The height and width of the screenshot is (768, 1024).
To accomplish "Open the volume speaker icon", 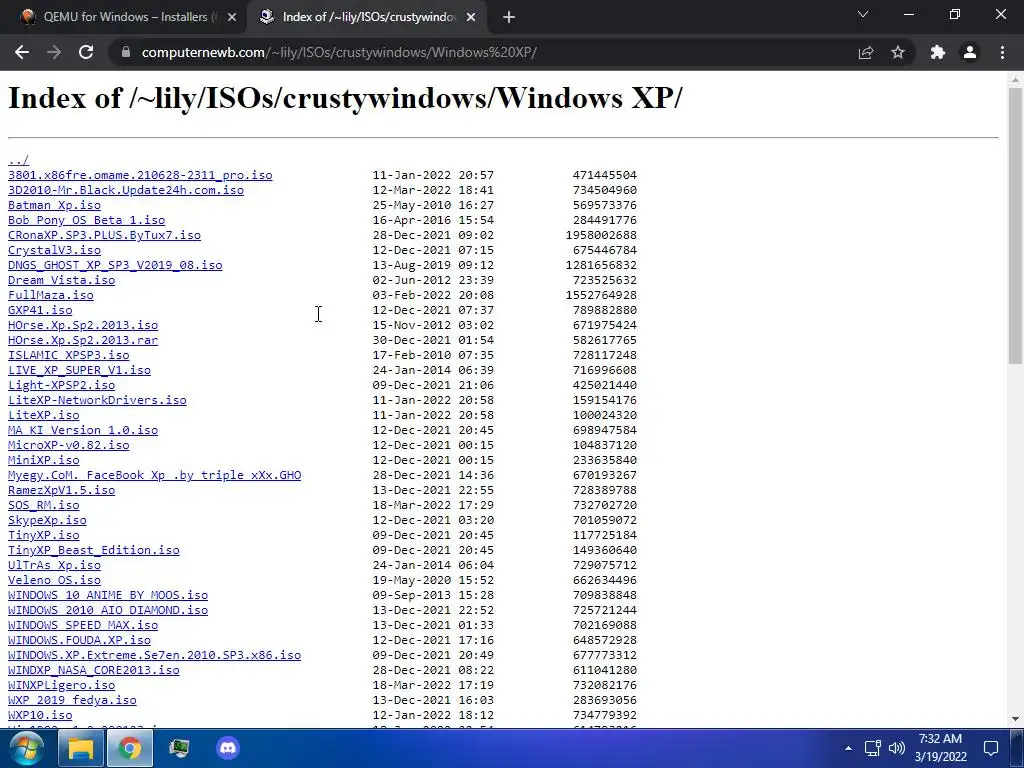I will [897, 748].
